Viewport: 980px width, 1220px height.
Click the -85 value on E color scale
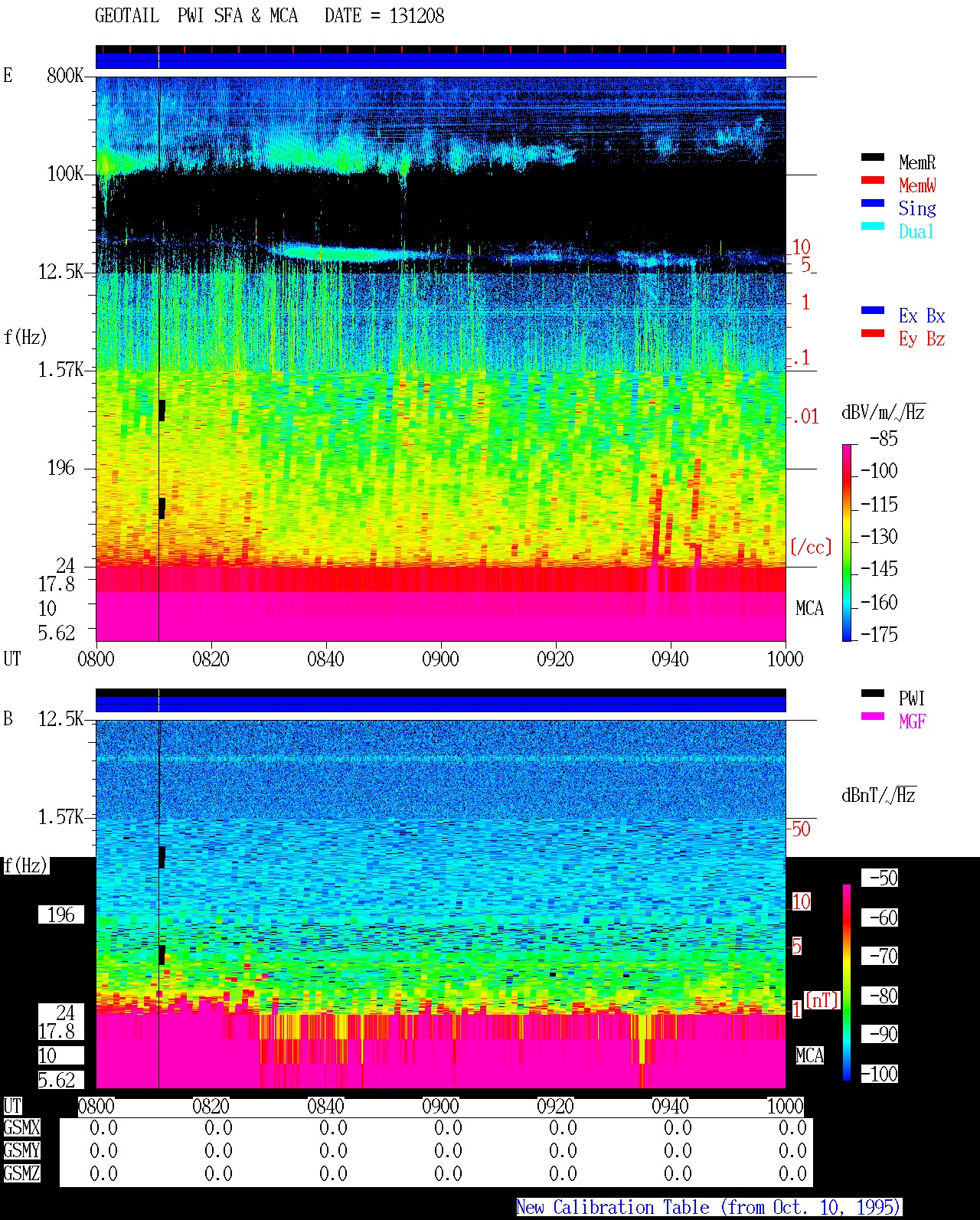click(884, 439)
